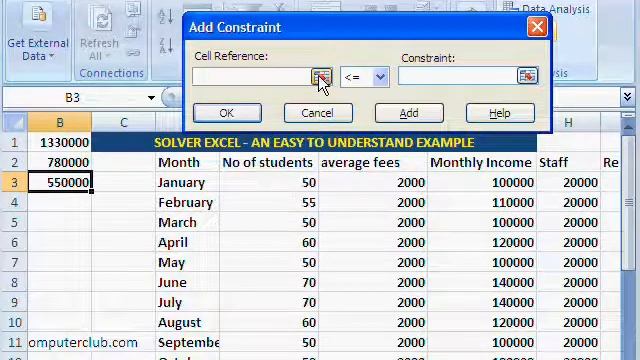Click the Staff header cell
Image resolution: width=640 pixels, height=360 pixels.
click(569, 162)
